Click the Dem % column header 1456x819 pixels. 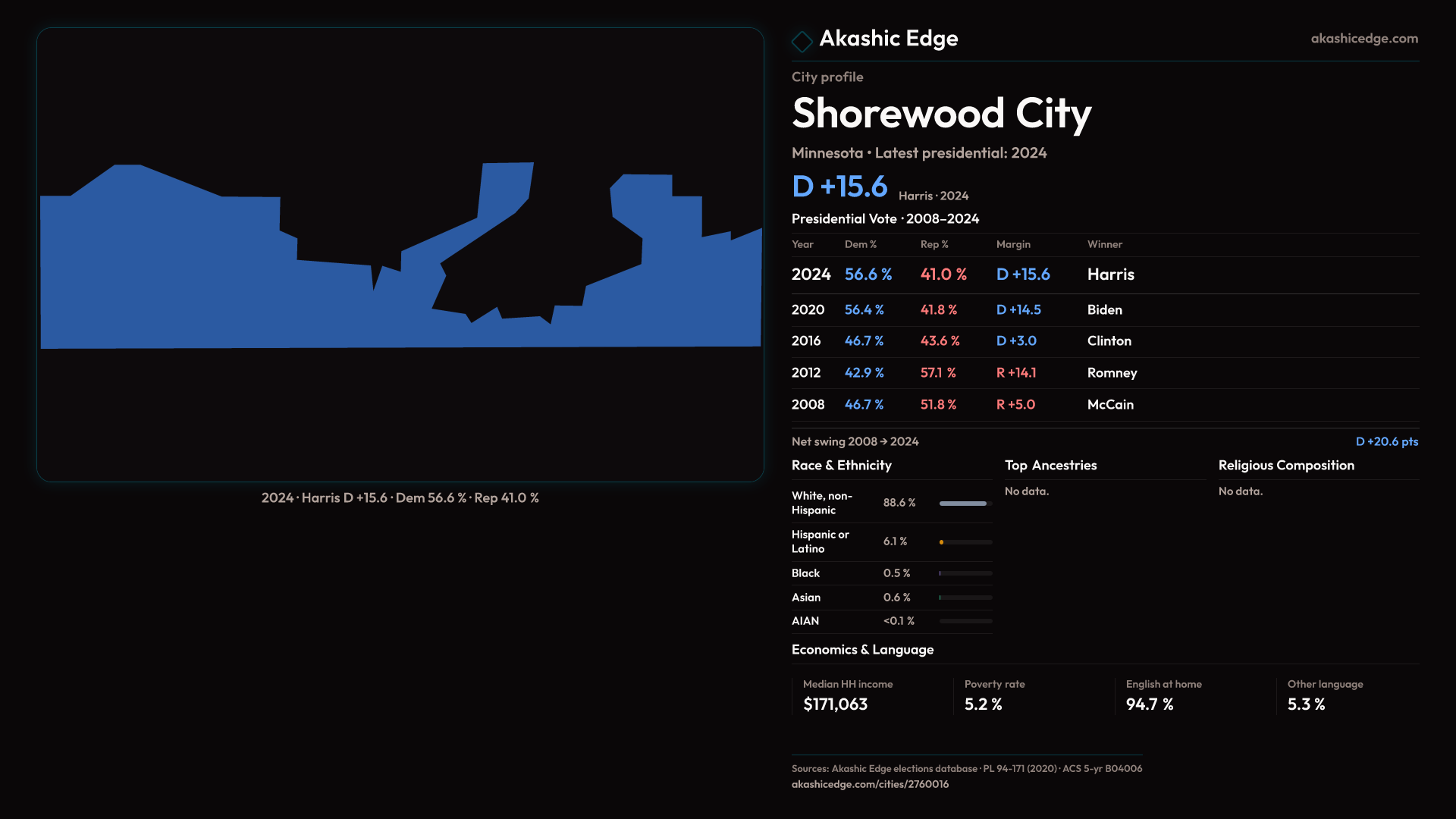tap(860, 244)
